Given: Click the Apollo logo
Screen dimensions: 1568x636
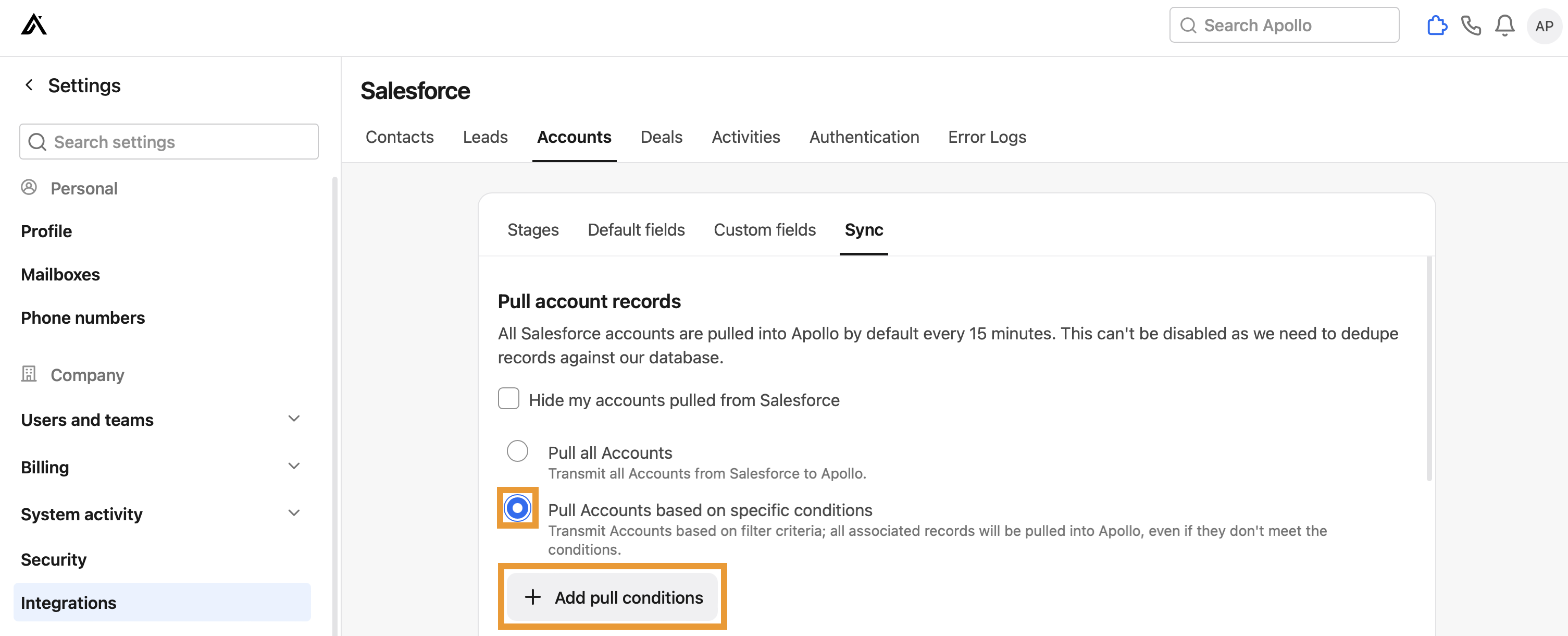Looking at the screenshot, I should (34, 25).
